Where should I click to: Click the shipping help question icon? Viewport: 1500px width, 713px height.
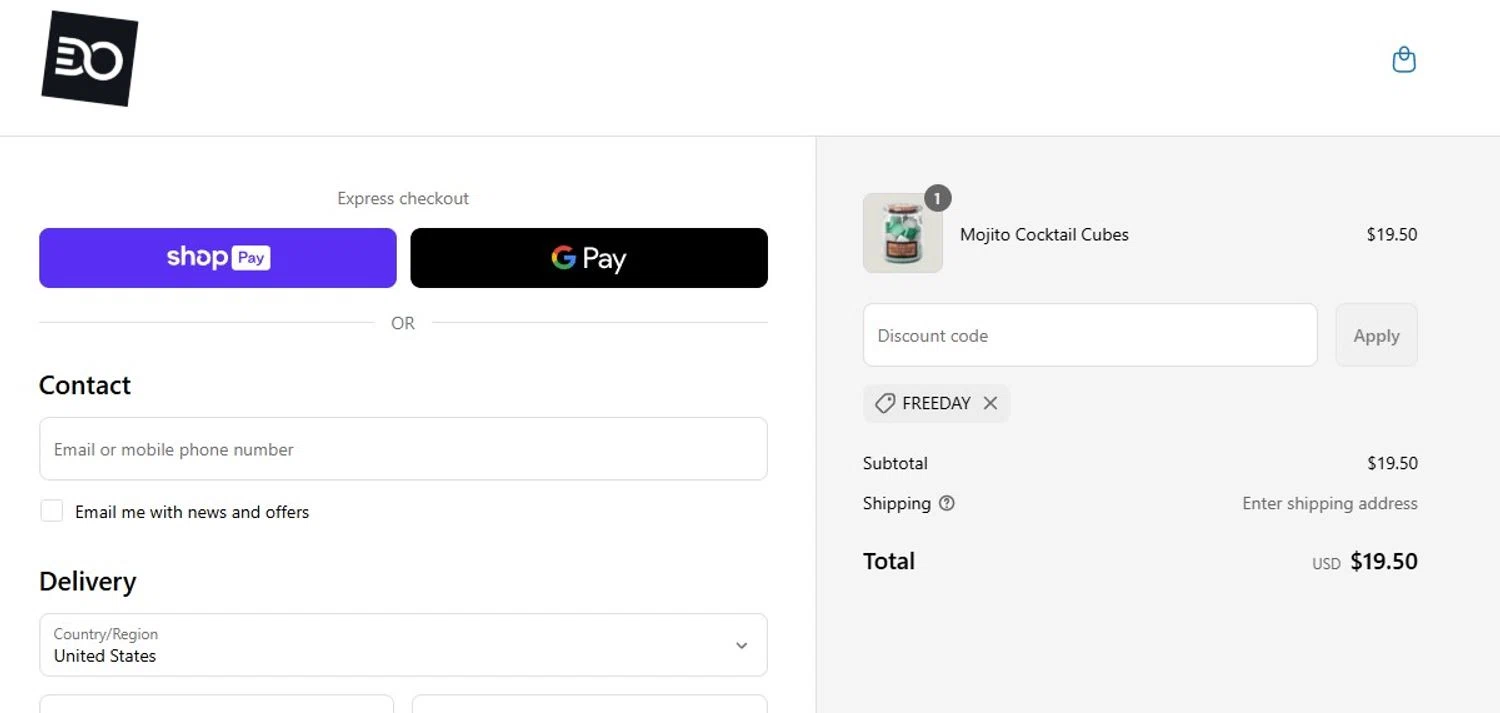tap(947, 503)
